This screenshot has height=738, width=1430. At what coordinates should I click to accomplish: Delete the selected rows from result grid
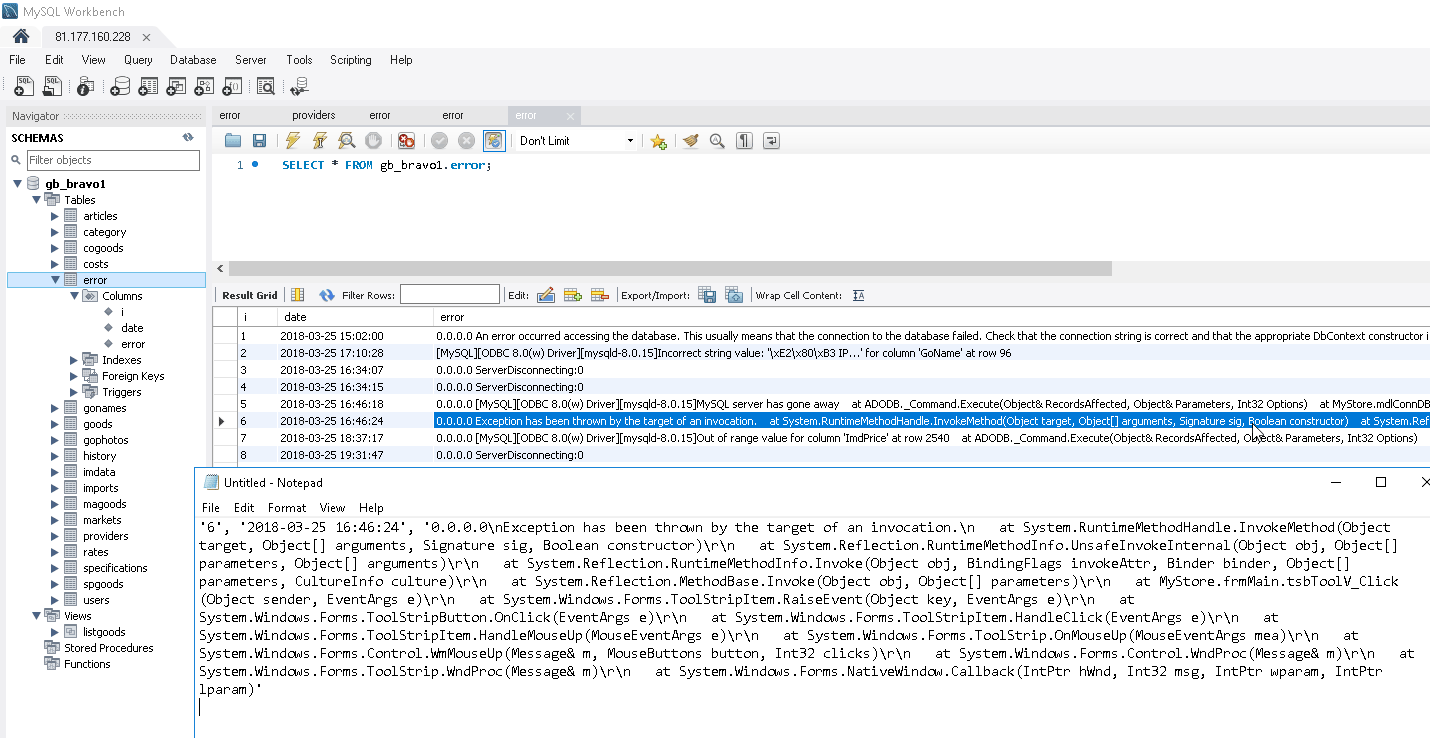(600, 295)
